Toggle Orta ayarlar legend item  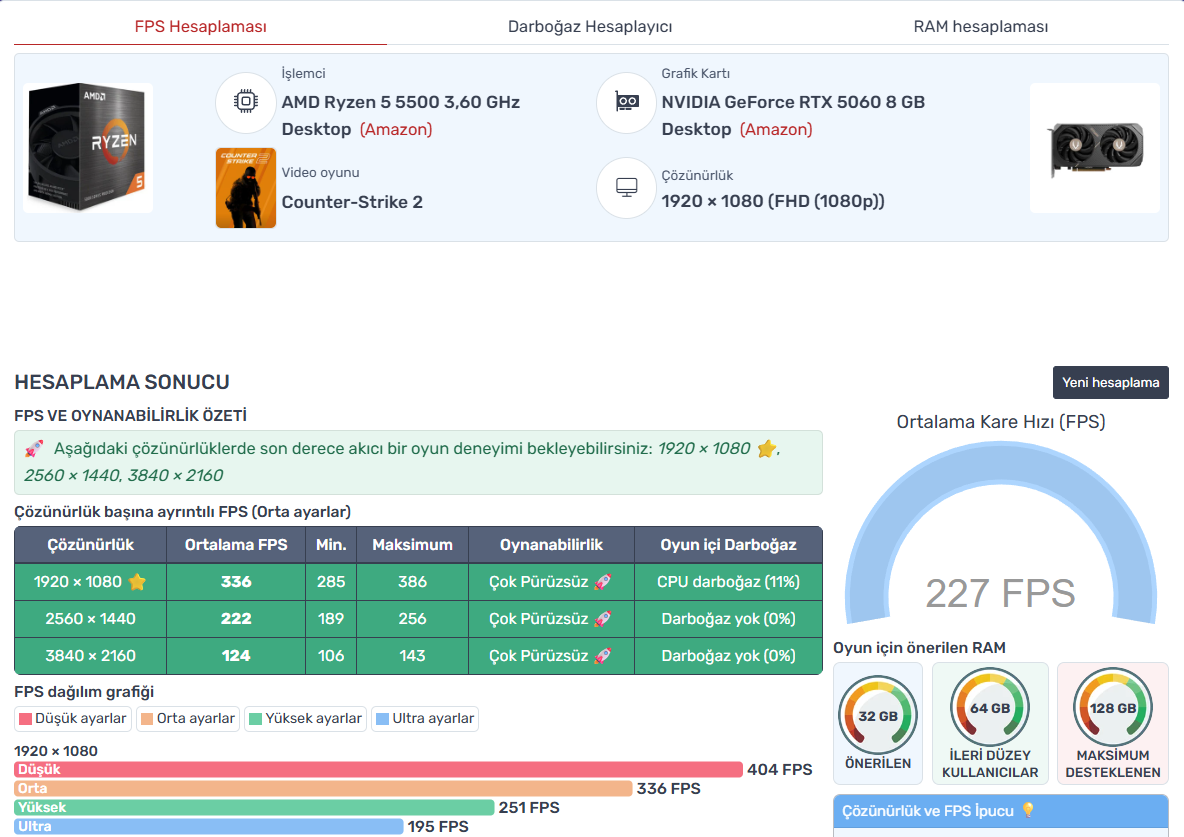[188, 718]
